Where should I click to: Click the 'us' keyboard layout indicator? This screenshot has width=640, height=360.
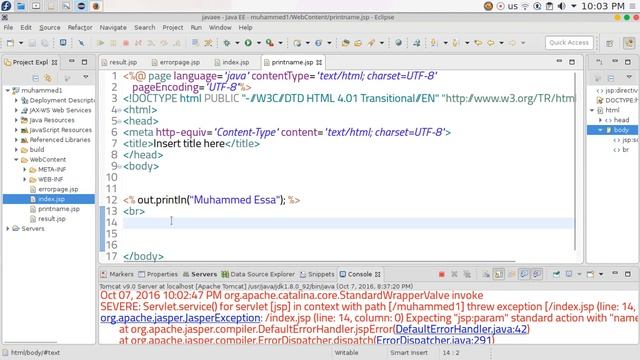(x=513, y=6)
